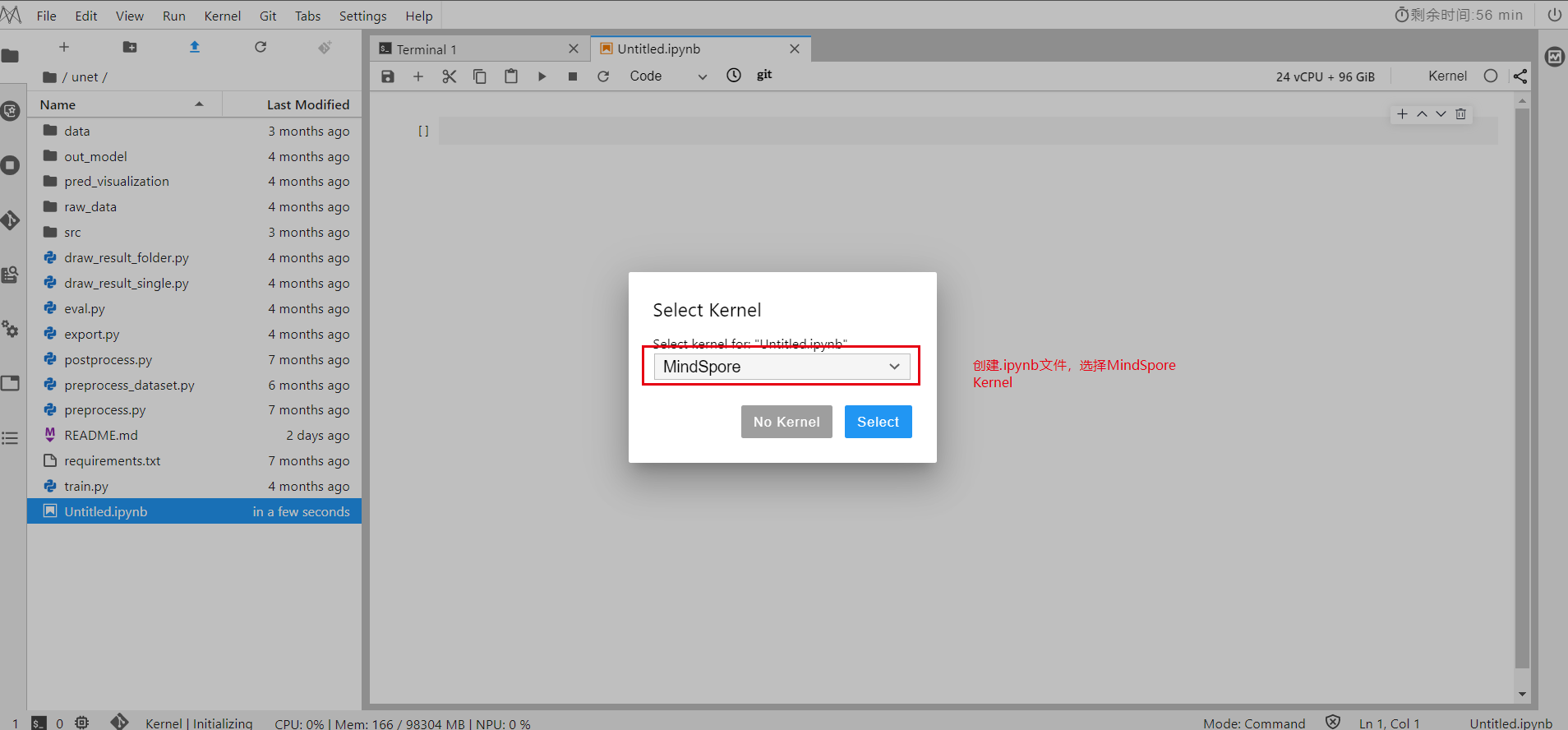The image size is (1568, 730).
Task: Select the README.md file
Action: (194, 435)
